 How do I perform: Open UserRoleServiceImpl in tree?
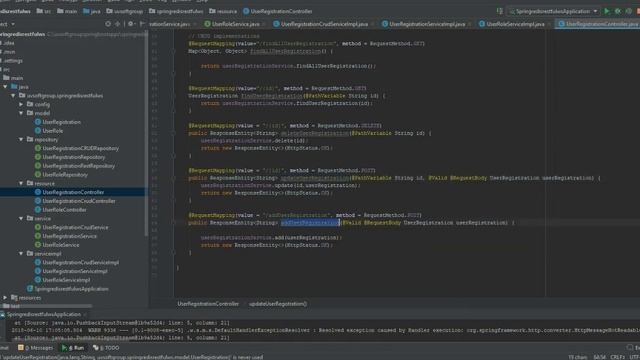[66, 280]
